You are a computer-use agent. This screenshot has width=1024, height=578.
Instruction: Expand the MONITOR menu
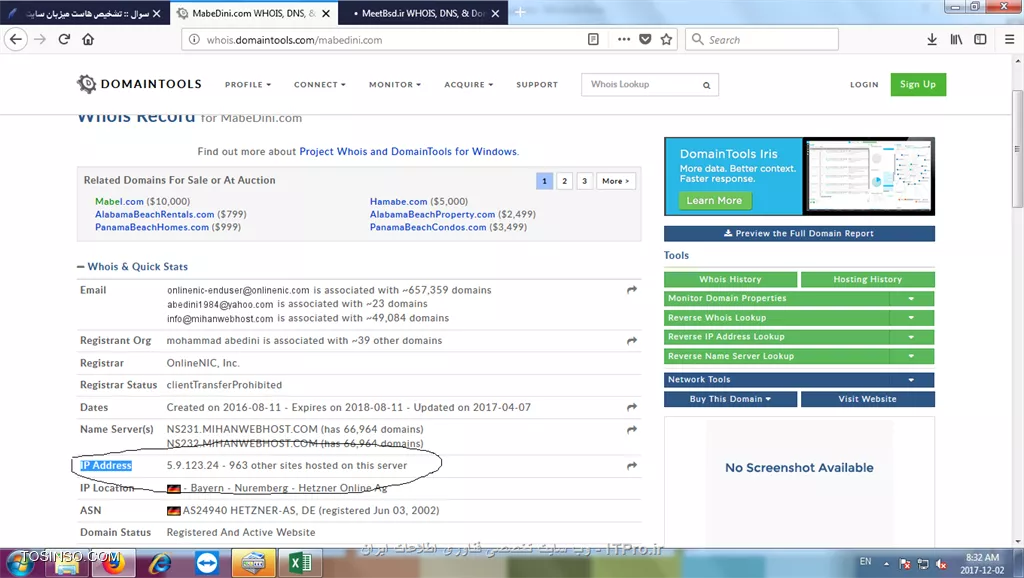click(394, 85)
